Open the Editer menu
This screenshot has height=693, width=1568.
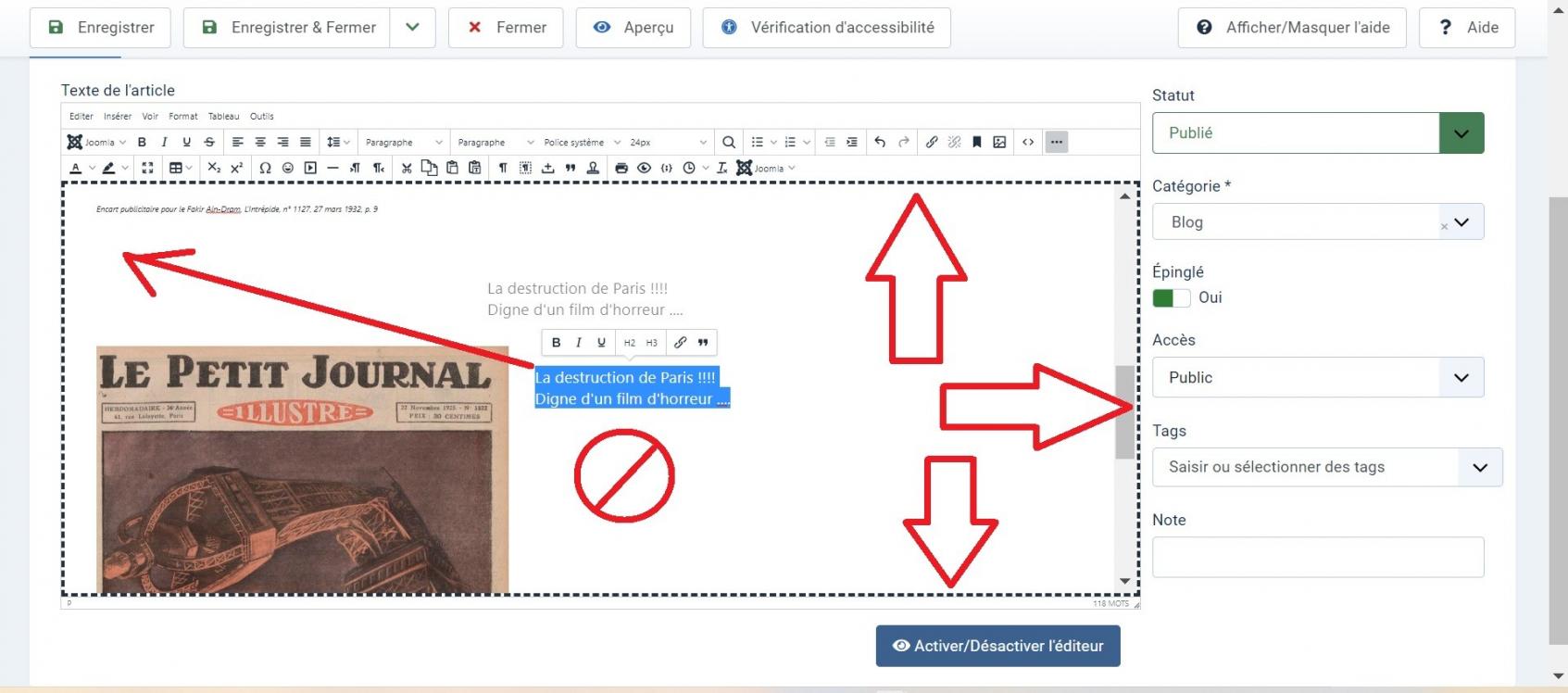pos(82,116)
